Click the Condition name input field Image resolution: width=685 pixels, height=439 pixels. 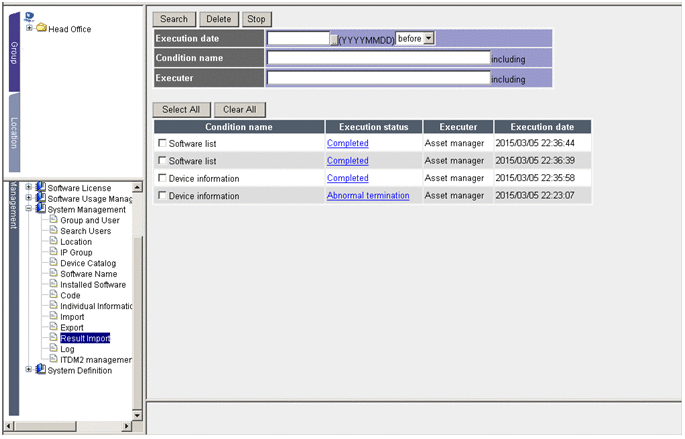[378, 58]
